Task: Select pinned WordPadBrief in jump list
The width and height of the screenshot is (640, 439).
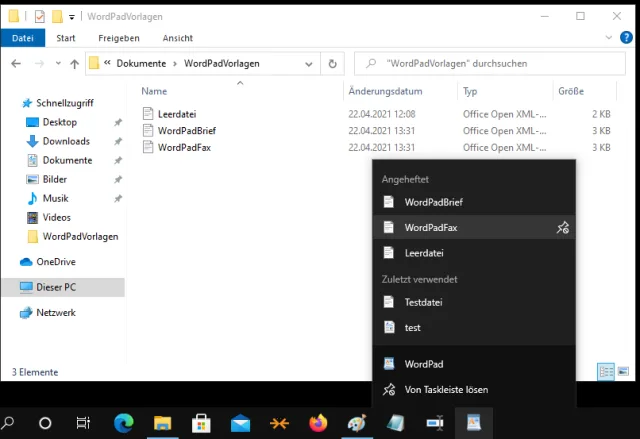Action: [x=433, y=202]
